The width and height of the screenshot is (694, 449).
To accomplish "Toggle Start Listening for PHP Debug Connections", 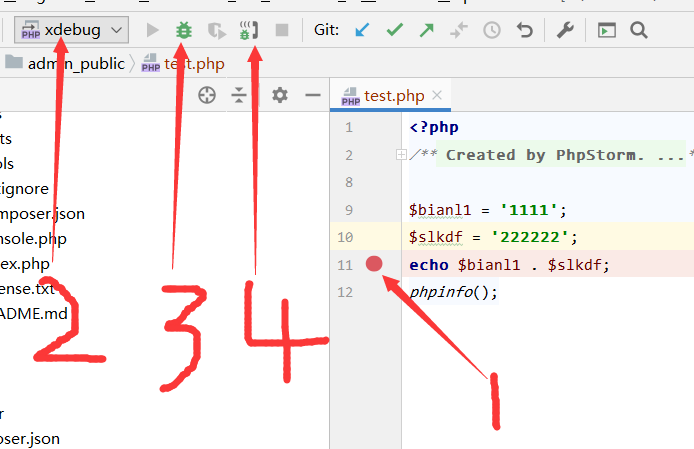I will coord(249,30).
